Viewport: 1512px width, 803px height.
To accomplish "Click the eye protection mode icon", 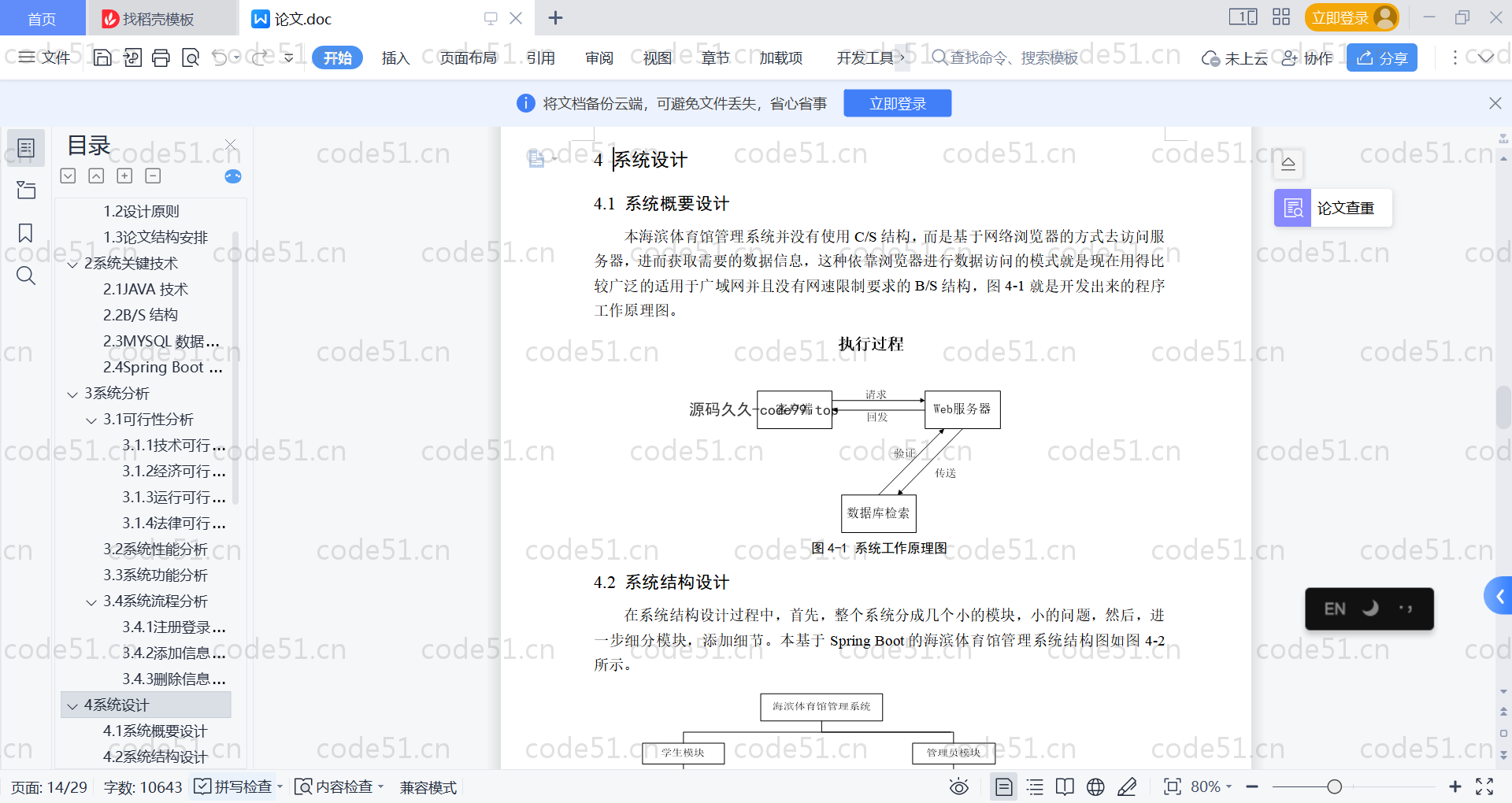I will (959, 786).
